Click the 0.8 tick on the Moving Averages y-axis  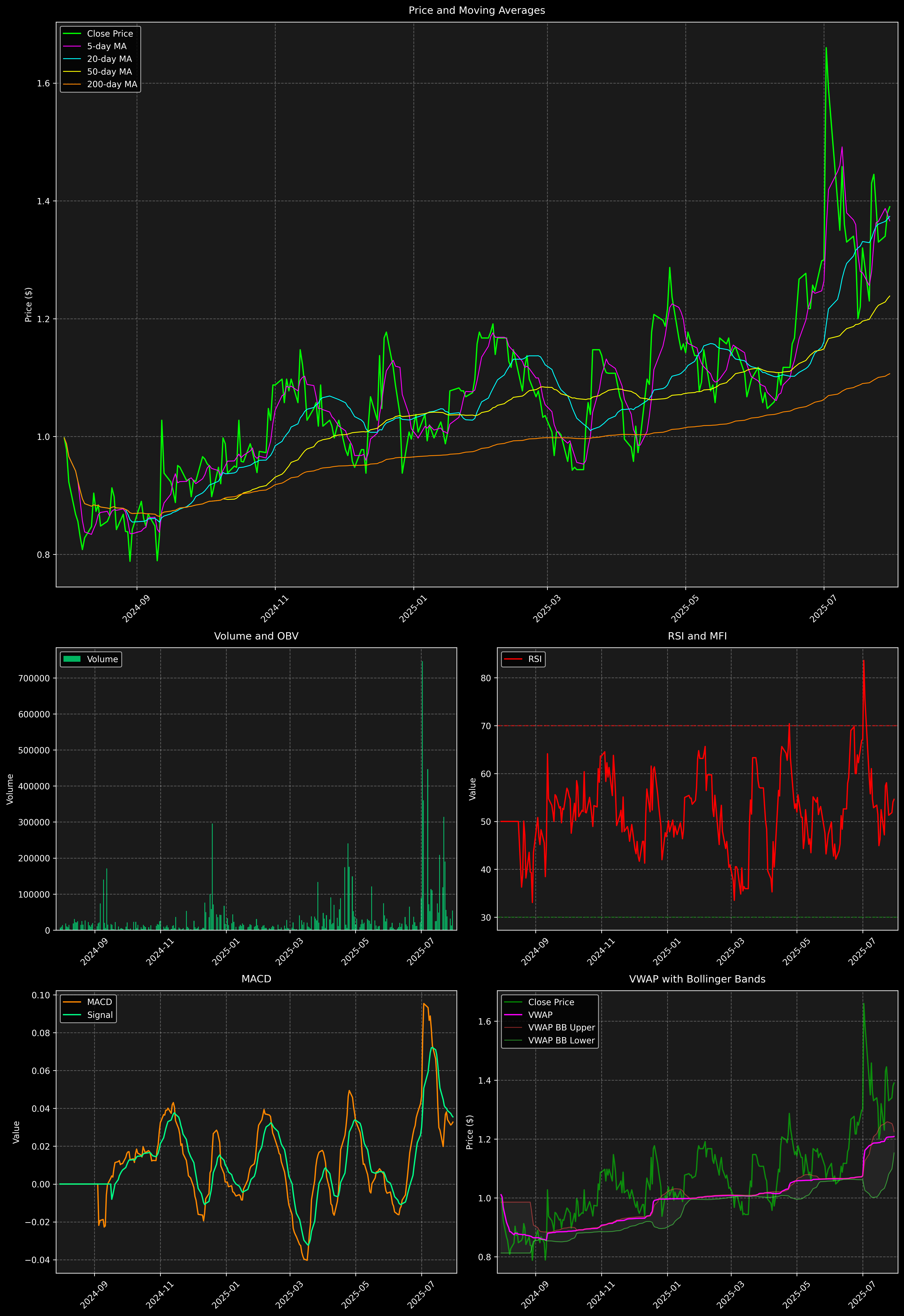(44, 555)
